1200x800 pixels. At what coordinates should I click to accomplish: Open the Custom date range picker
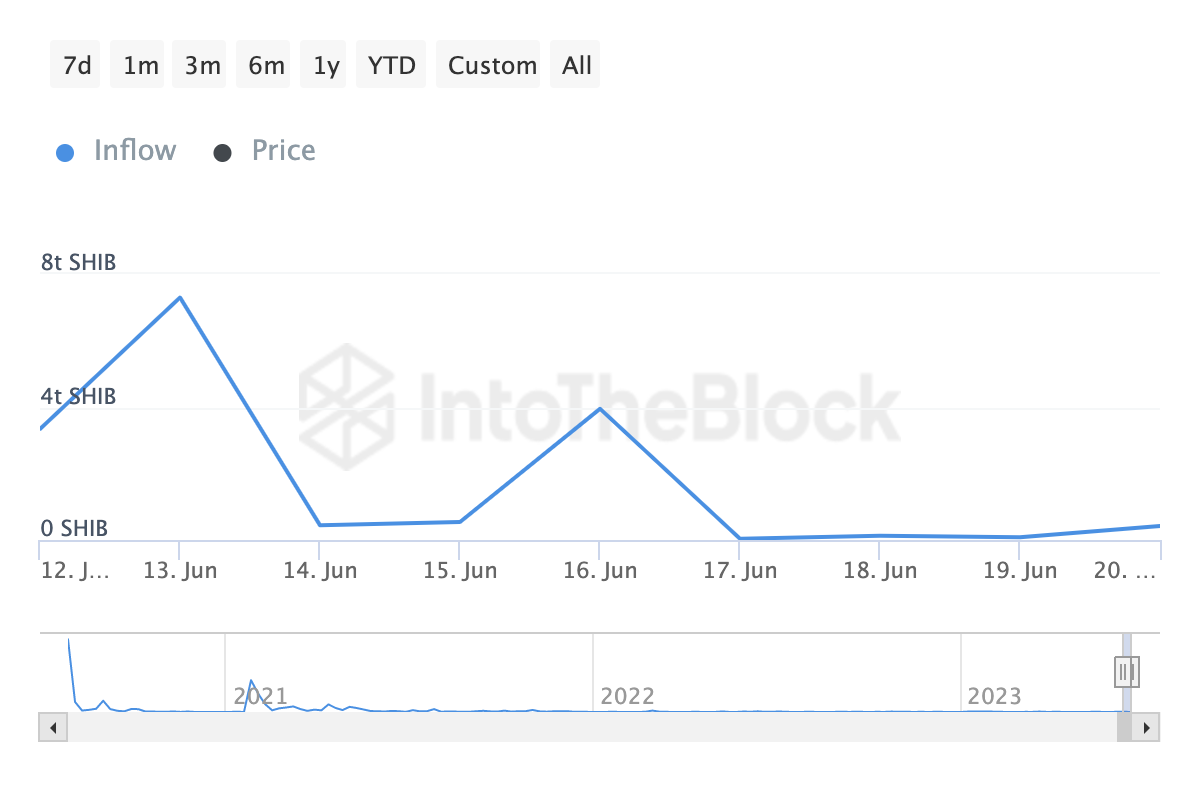click(492, 66)
